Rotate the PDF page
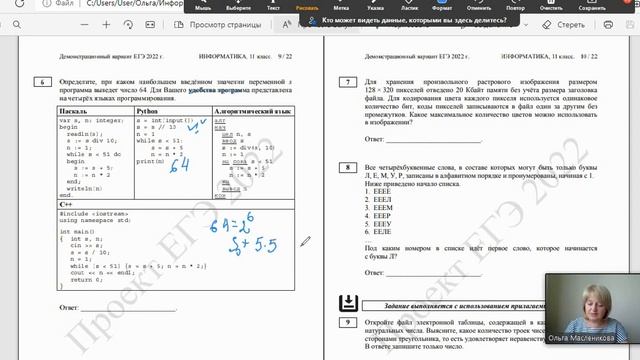This screenshot has height=360, width=640. coord(128,25)
